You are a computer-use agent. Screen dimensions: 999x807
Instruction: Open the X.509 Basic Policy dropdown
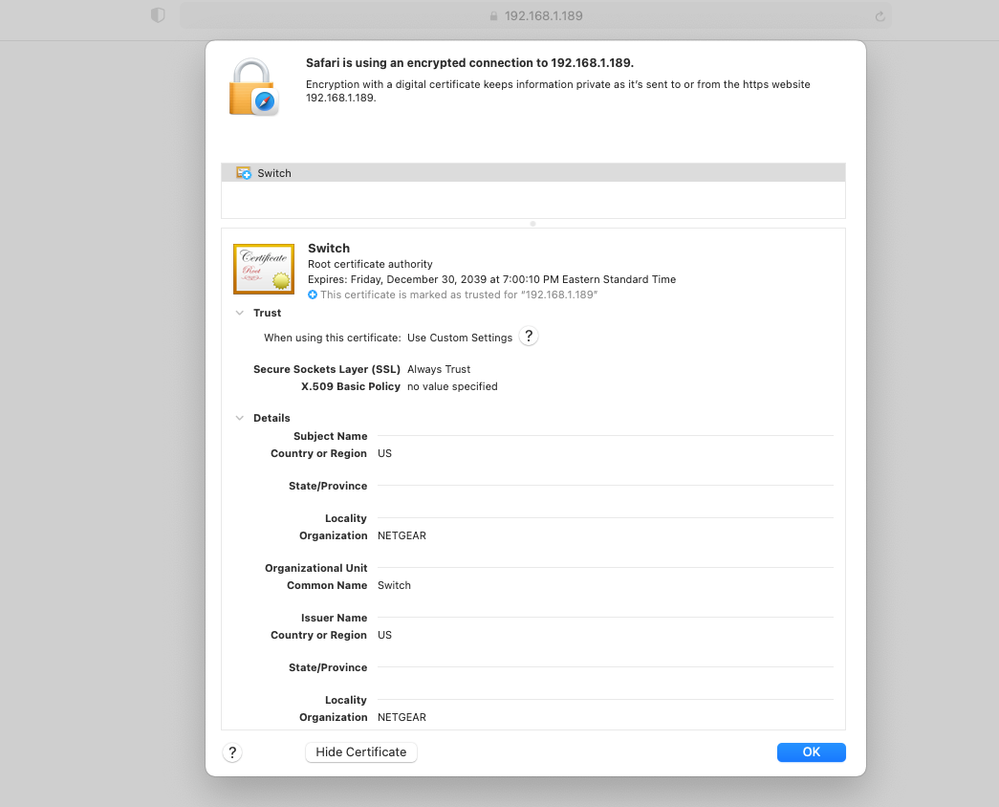(x=452, y=387)
